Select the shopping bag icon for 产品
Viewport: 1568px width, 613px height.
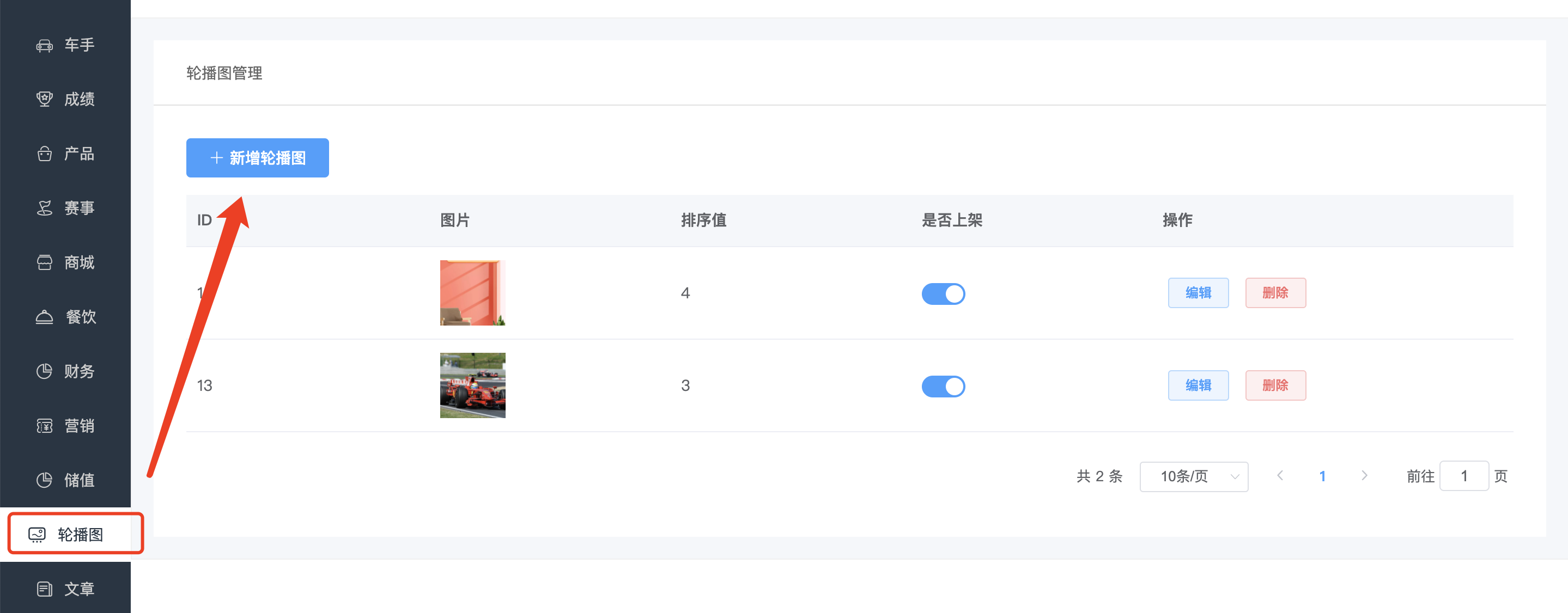(45, 154)
